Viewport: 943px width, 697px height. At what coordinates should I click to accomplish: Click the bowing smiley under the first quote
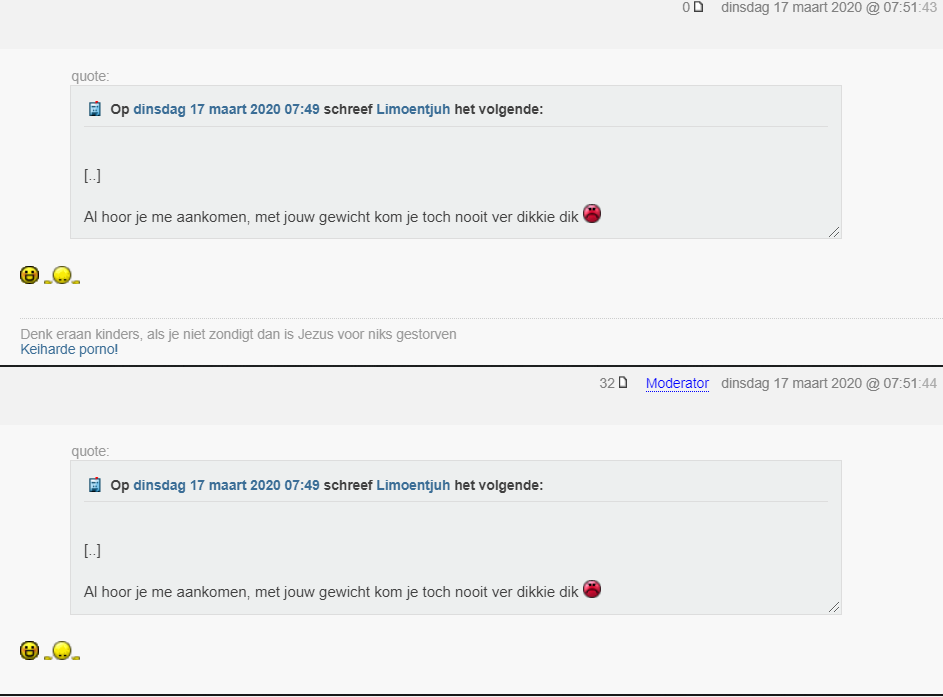[62, 275]
